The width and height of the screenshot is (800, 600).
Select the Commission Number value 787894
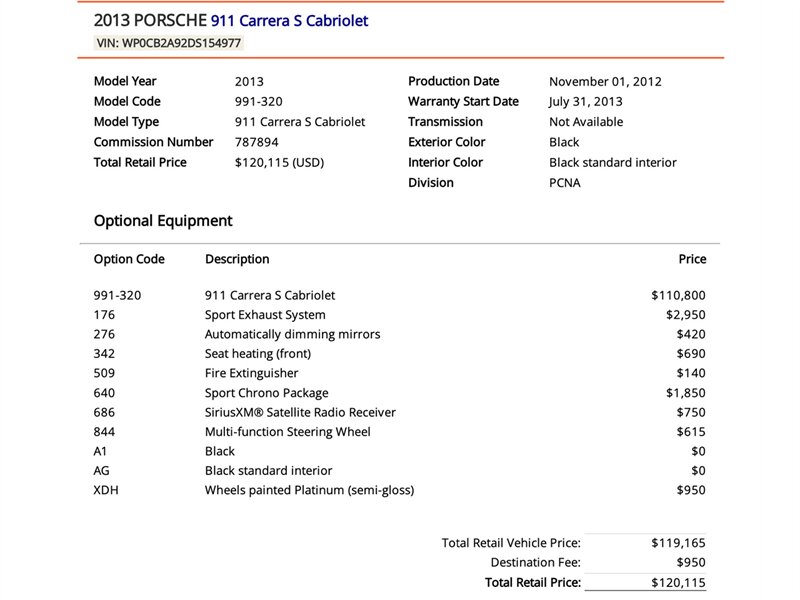[x=257, y=142]
